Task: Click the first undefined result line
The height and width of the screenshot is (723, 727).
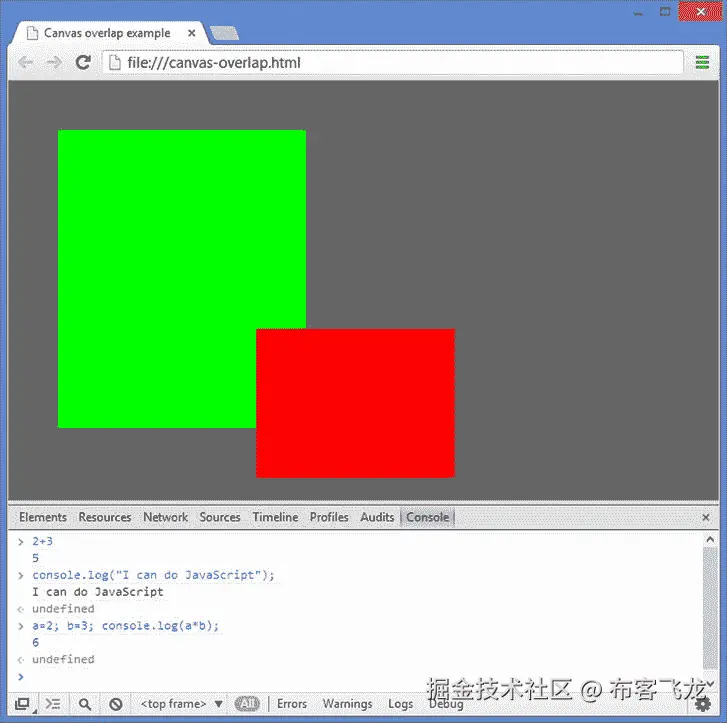Action: 63,608
